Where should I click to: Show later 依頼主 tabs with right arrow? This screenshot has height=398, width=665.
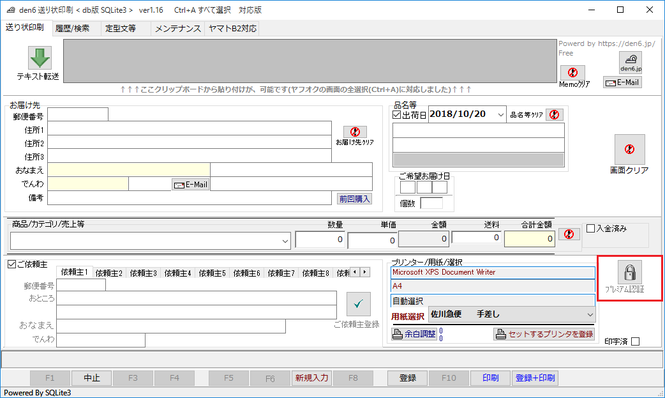[x=365, y=272]
